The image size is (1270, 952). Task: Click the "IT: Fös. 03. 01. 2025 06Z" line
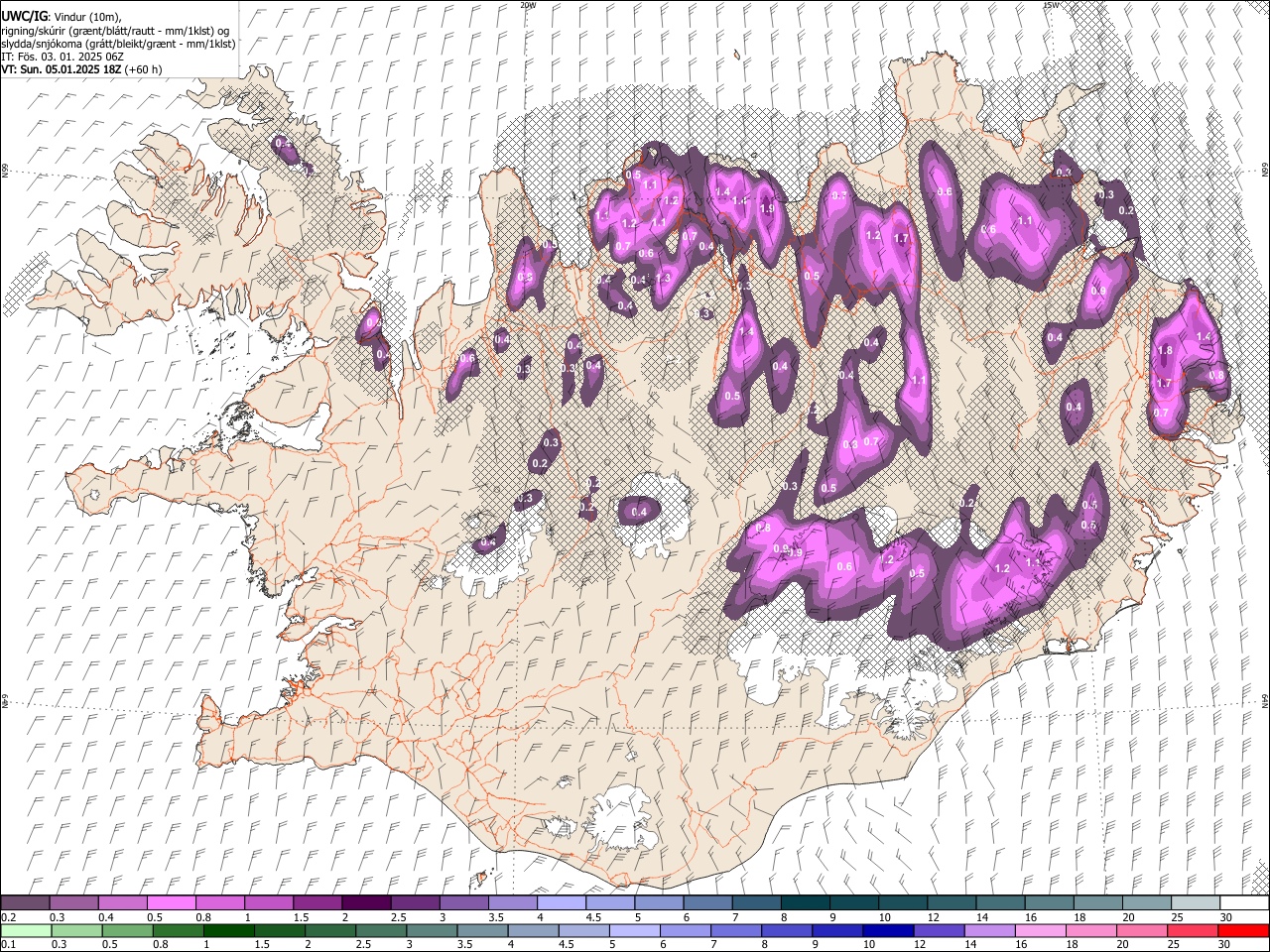(63, 57)
